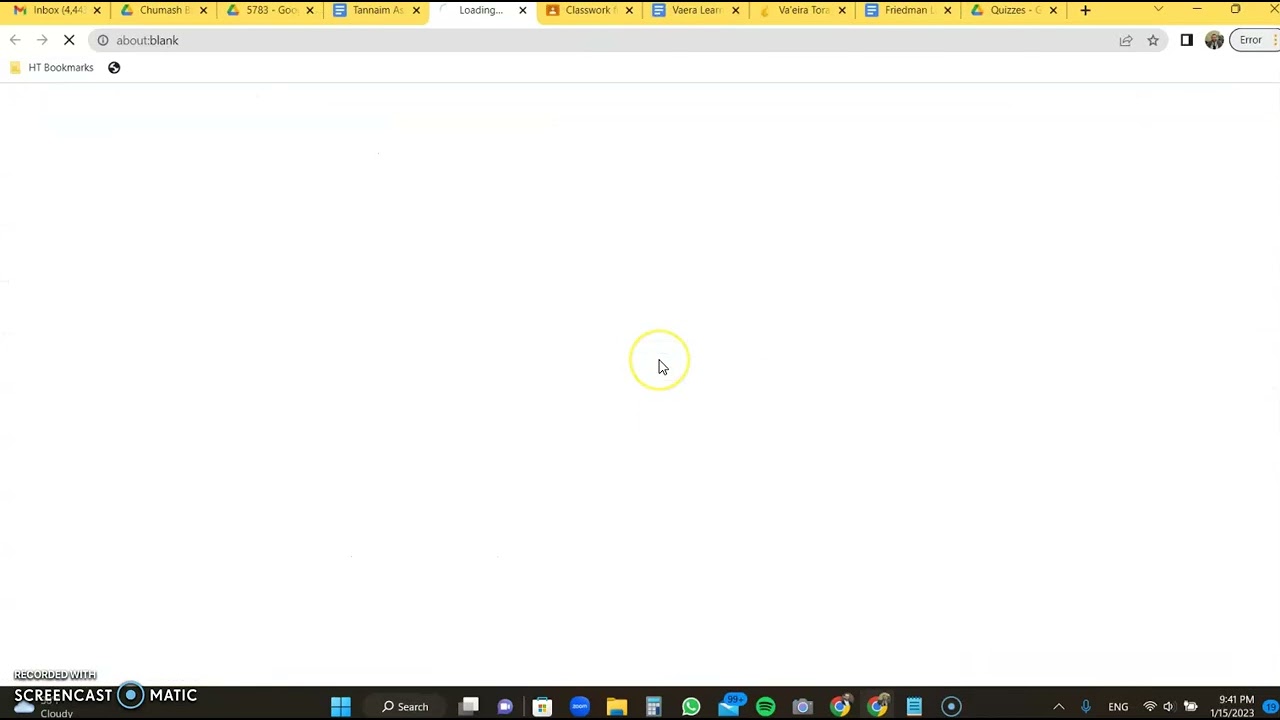Viewport: 1280px width, 720px height.
Task: Launch Microsoft Store from the taskbar
Action: coord(542,707)
